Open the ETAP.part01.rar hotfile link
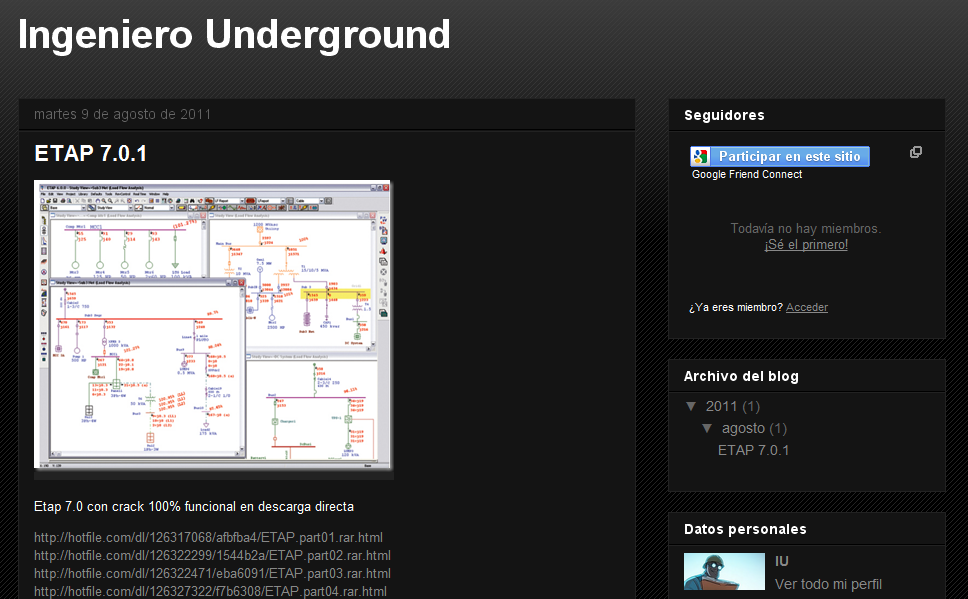This screenshot has height=599, width=968. [208, 537]
